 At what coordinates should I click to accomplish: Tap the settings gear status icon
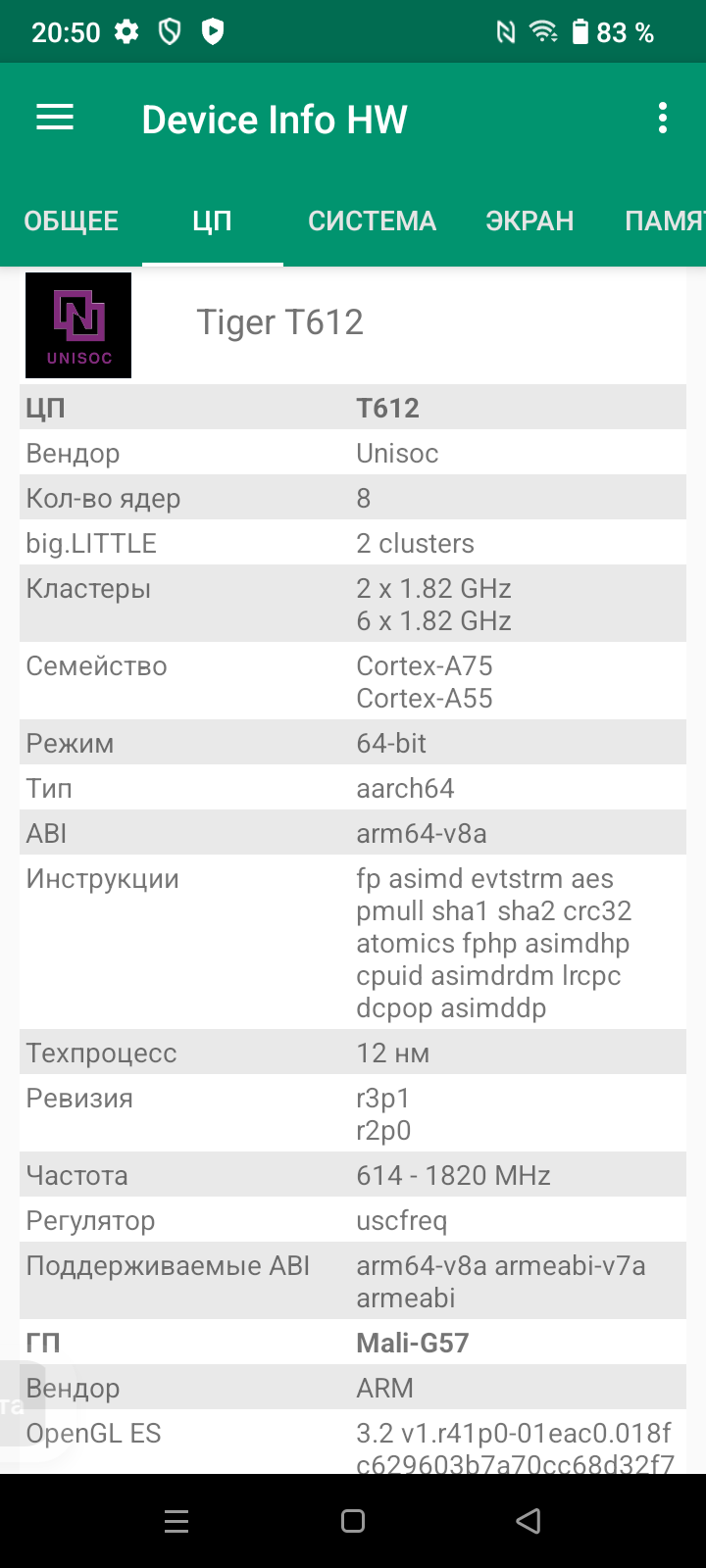(x=126, y=32)
